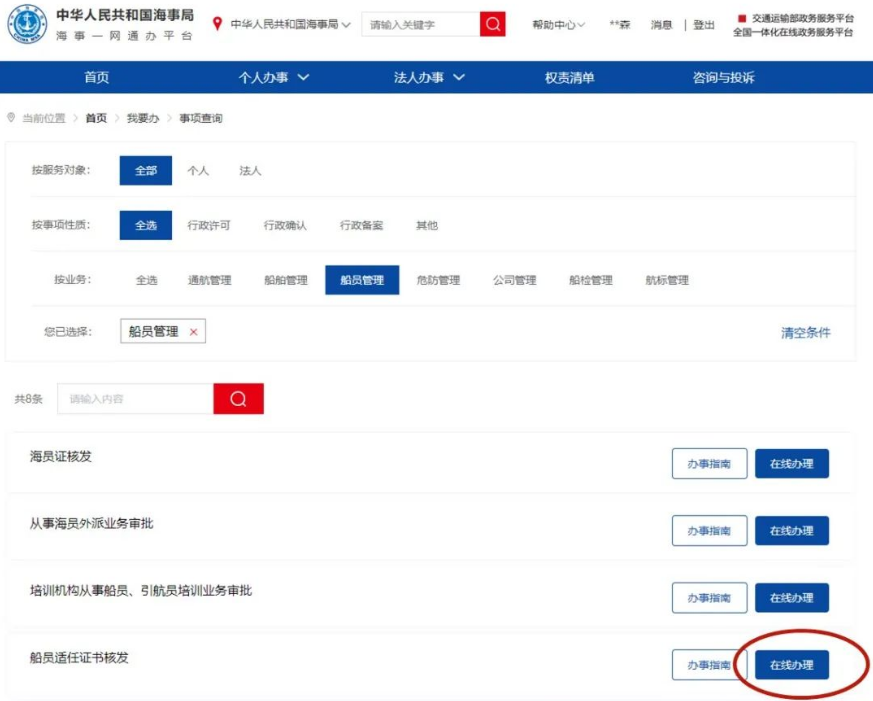Click 在线办理 for 船员适任证书核发
This screenshot has width=873, height=701.
pyautogui.click(x=791, y=665)
